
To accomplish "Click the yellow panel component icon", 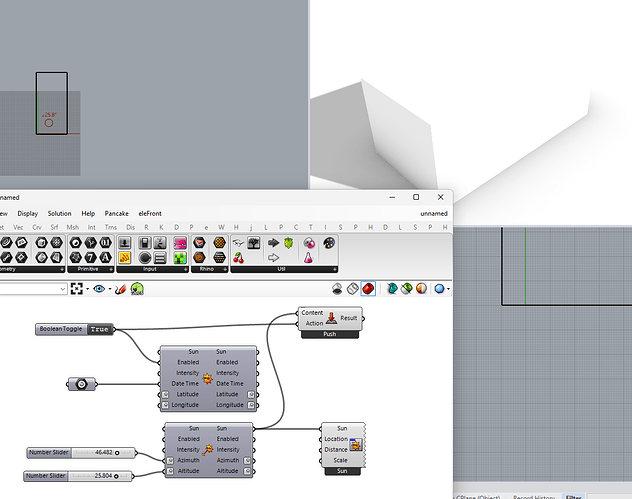I will (x=125, y=258).
